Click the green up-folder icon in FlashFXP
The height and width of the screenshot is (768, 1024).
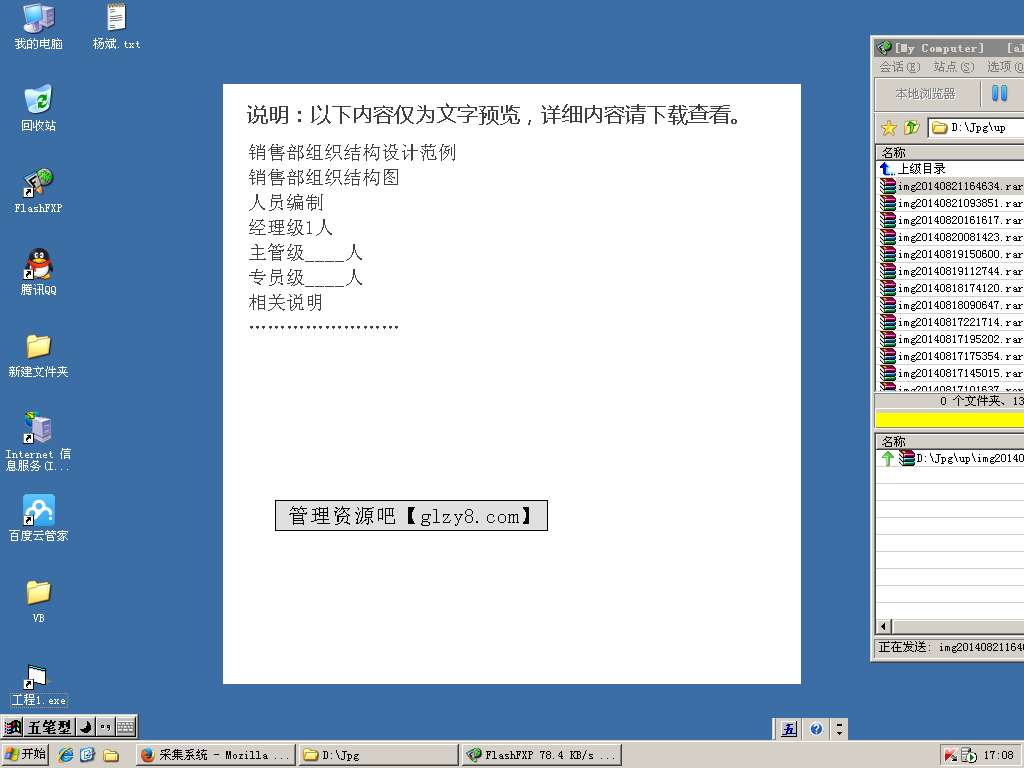click(912, 127)
